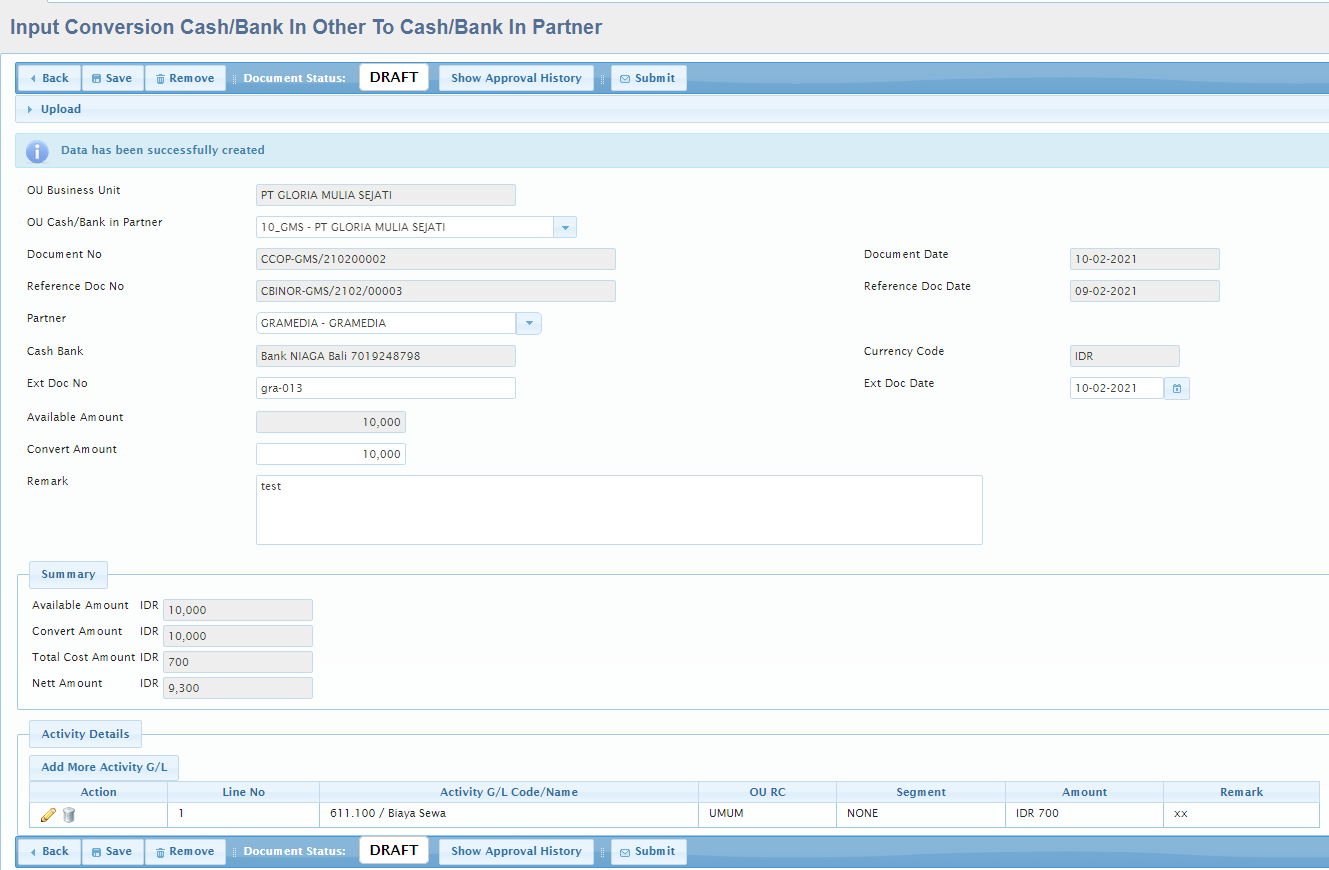Click the bottom Save button
This screenshot has width=1329, height=870.
[x=112, y=851]
